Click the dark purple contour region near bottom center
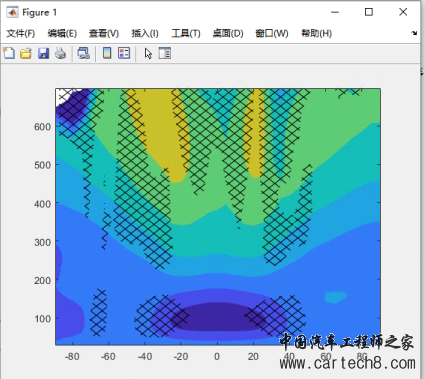Image resolution: width=425 pixels, height=379 pixels. [217, 317]
